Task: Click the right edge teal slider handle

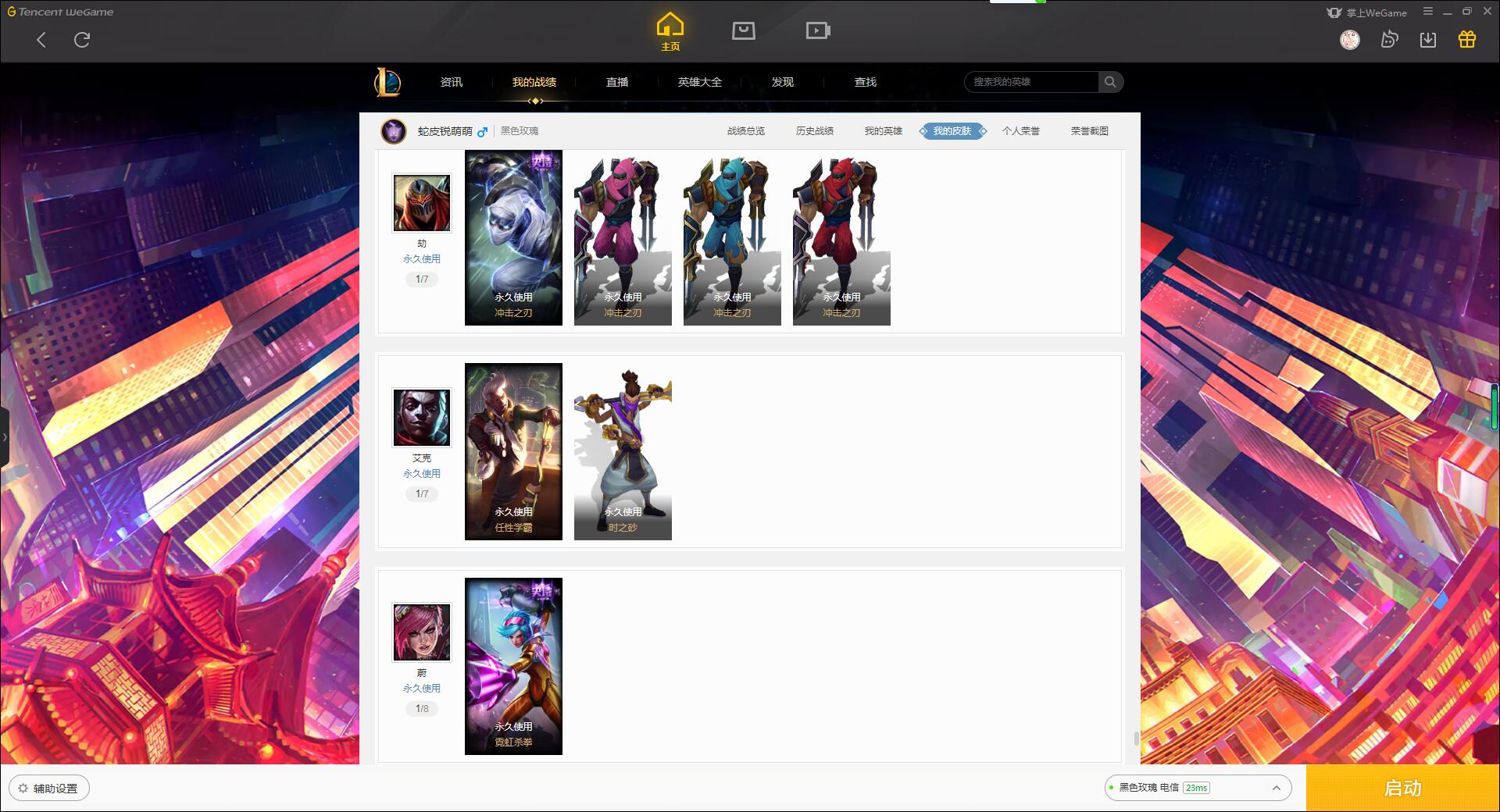Action: [x=1495, y=406]
